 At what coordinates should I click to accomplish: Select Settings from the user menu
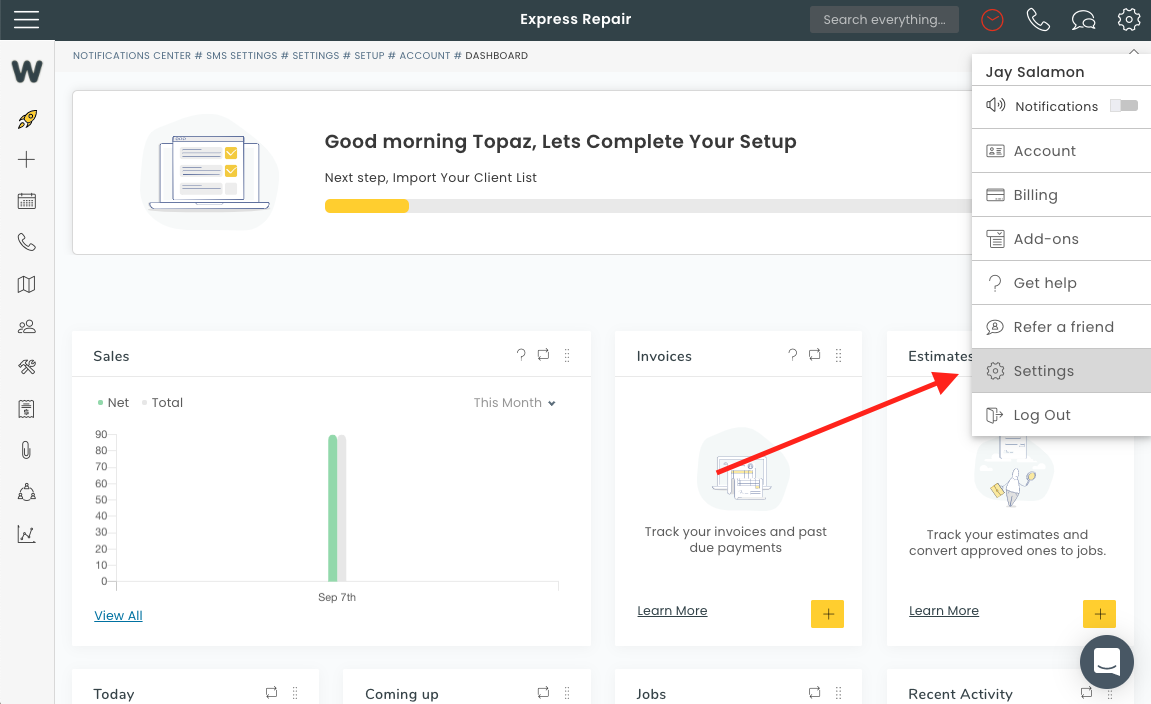click(x=1043, y=371)
